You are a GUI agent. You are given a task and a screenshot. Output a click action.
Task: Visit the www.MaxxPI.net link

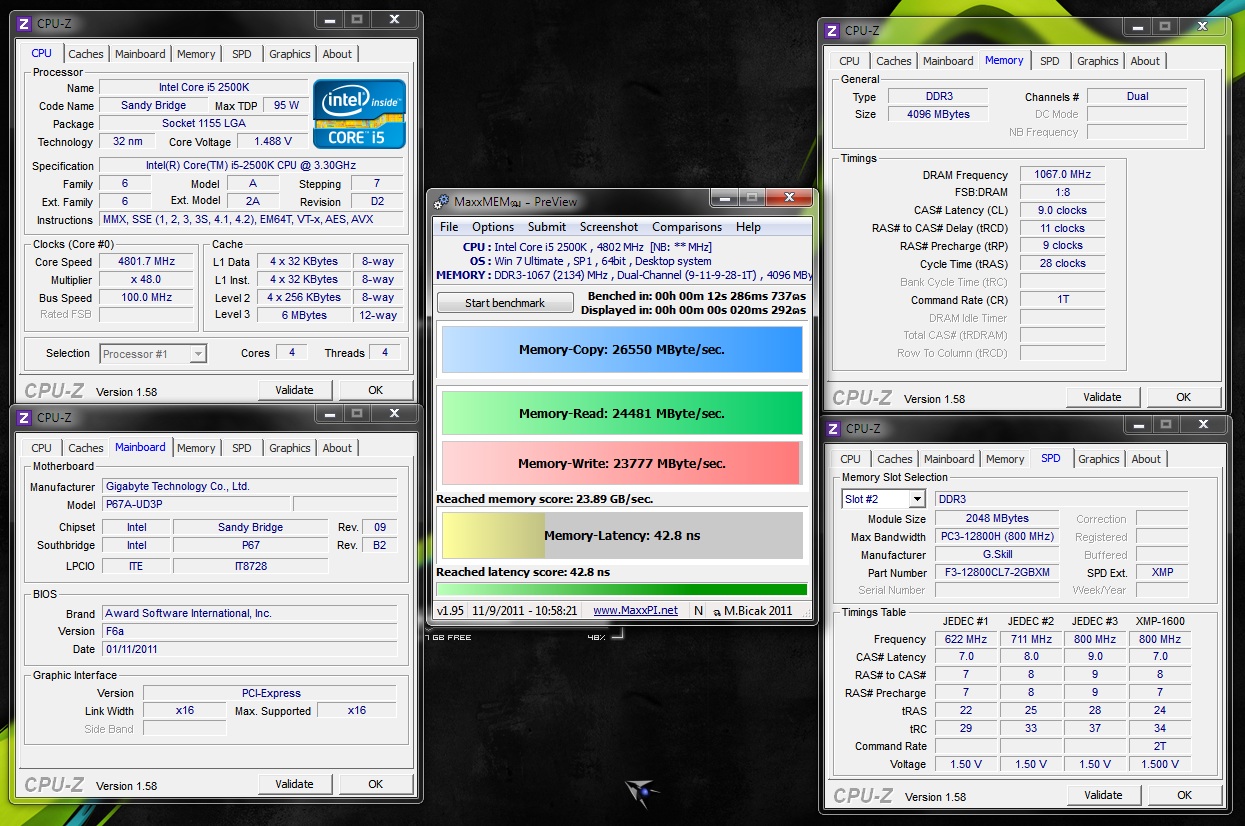[635, 610]
